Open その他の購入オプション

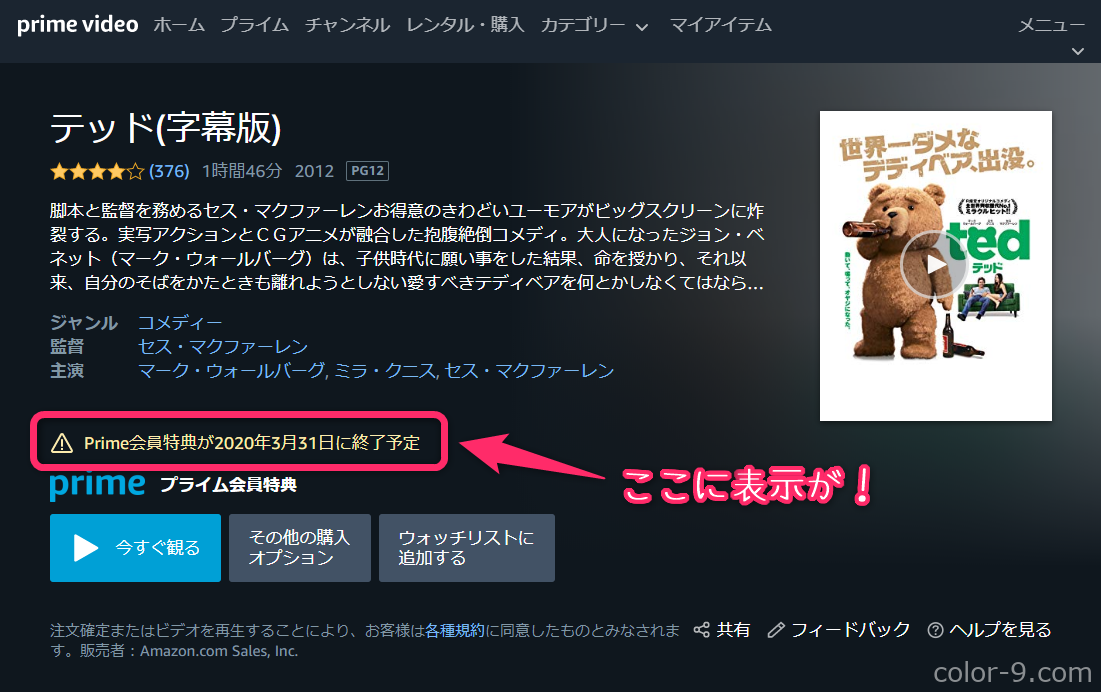click(300, 547)
